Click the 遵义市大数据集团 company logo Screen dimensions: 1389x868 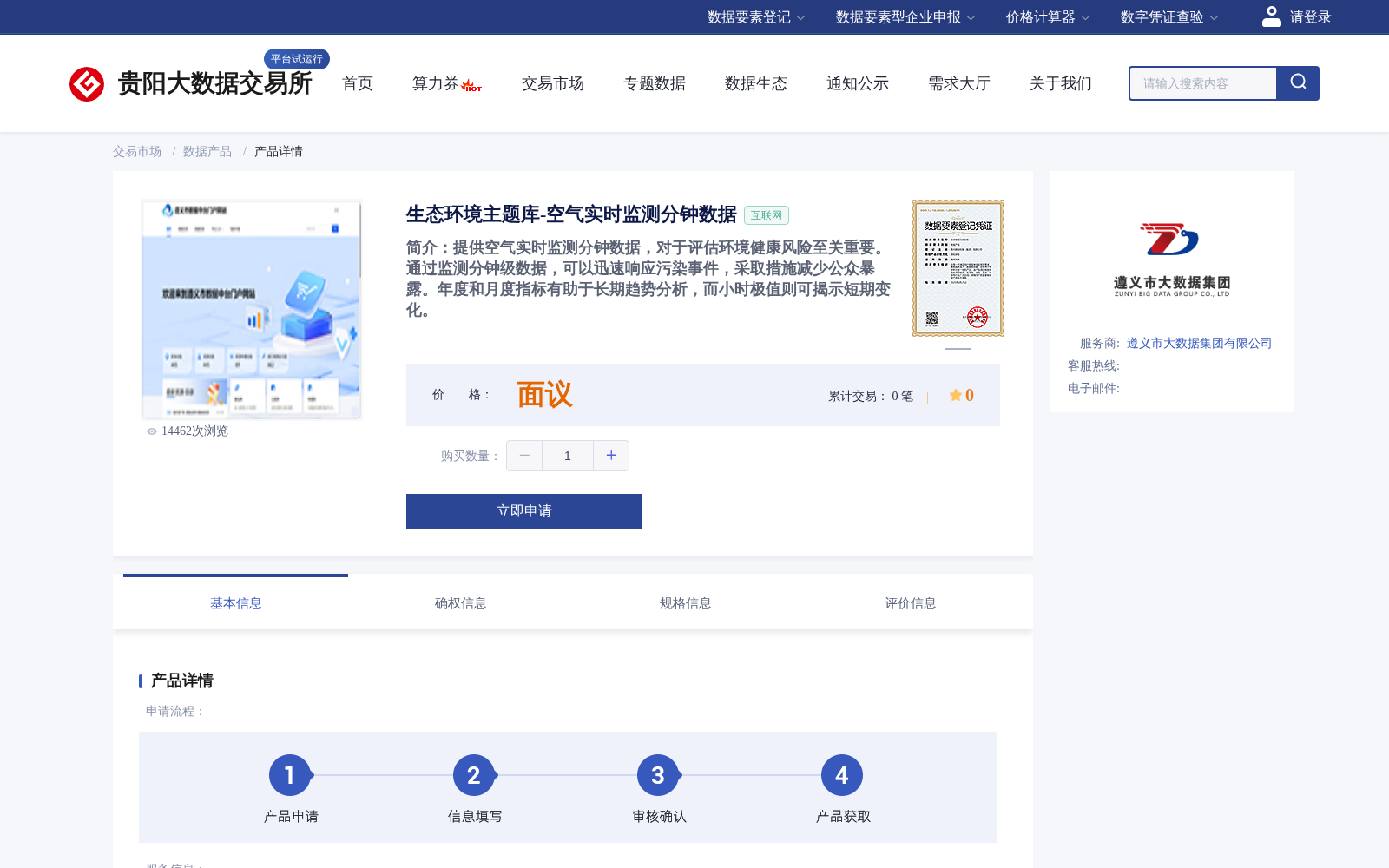pos(1171,260)
